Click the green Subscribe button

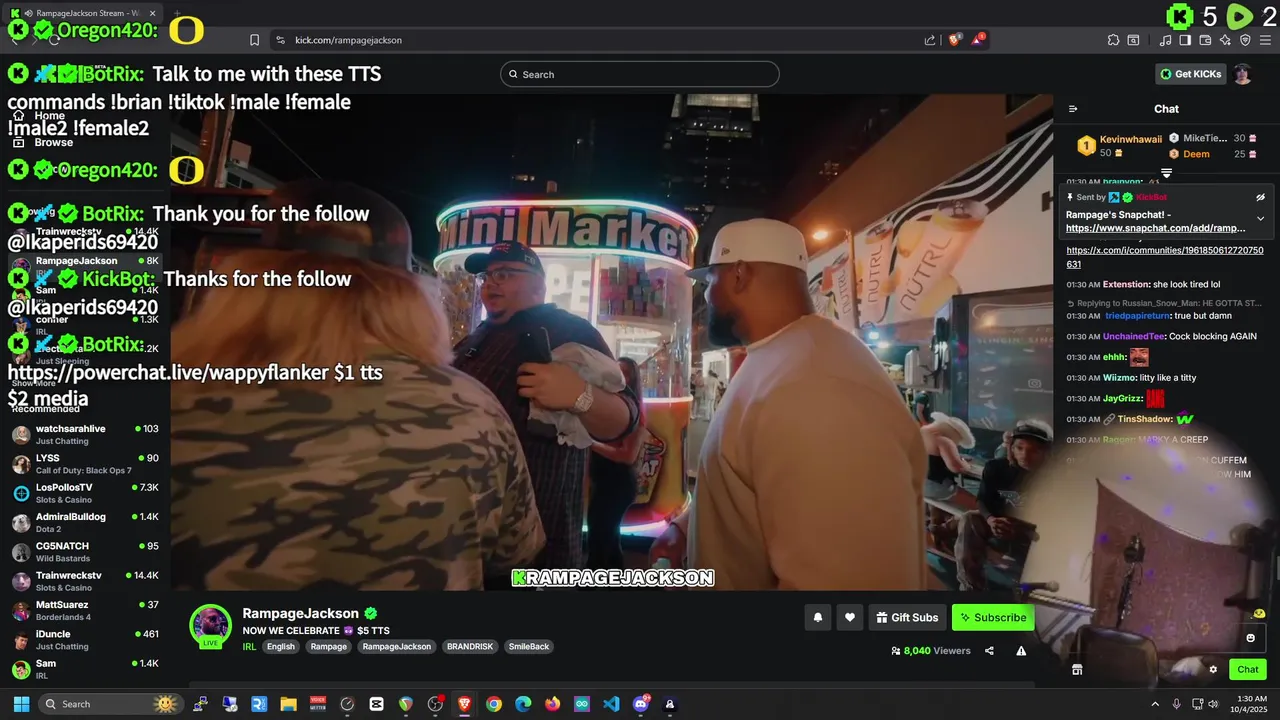point(993,617)
